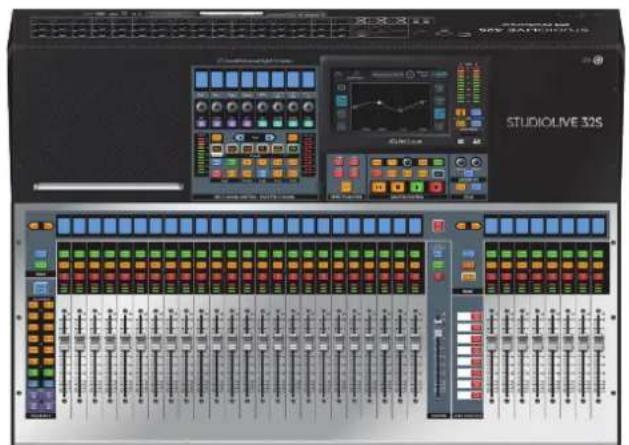The height and width of the screenshot is (445, 629).
Task: Click the left-side previous bank orange arrow button
Action: tap(34, 226)
